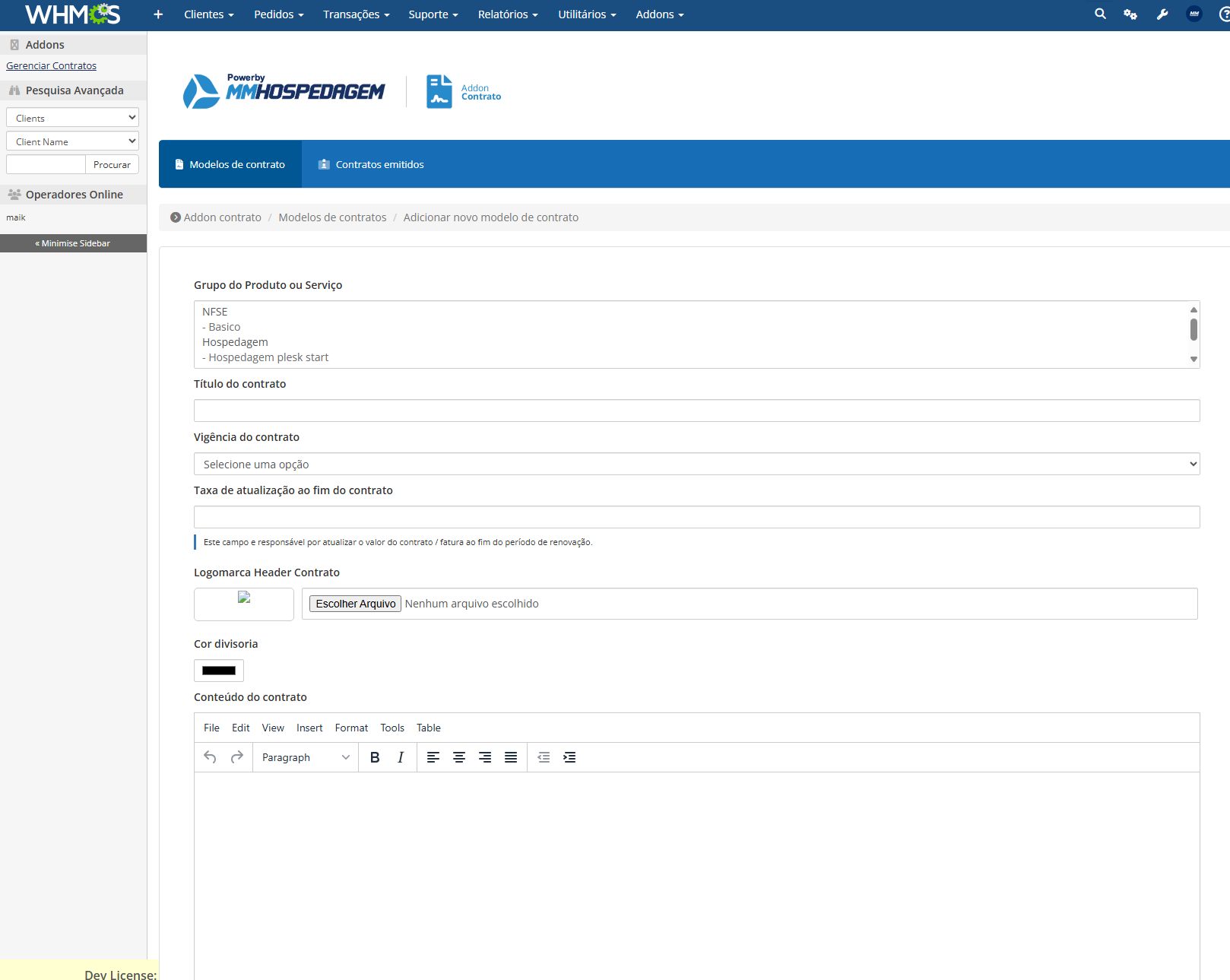Switch to Modelos de contrato tab

pyautogui.click(x=230, y=164)
